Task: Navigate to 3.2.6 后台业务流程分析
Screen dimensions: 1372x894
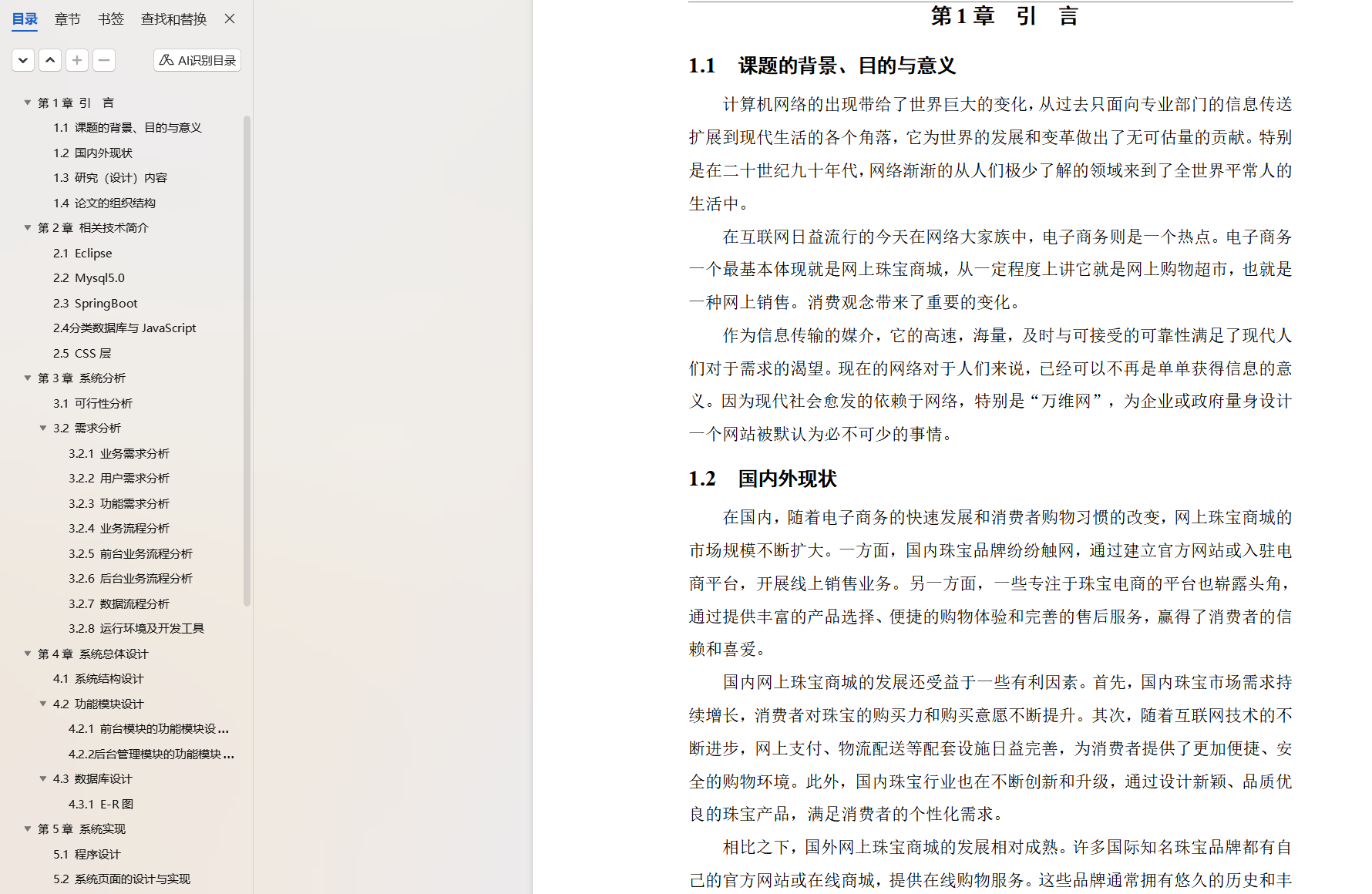Action: tap(130, 579)
